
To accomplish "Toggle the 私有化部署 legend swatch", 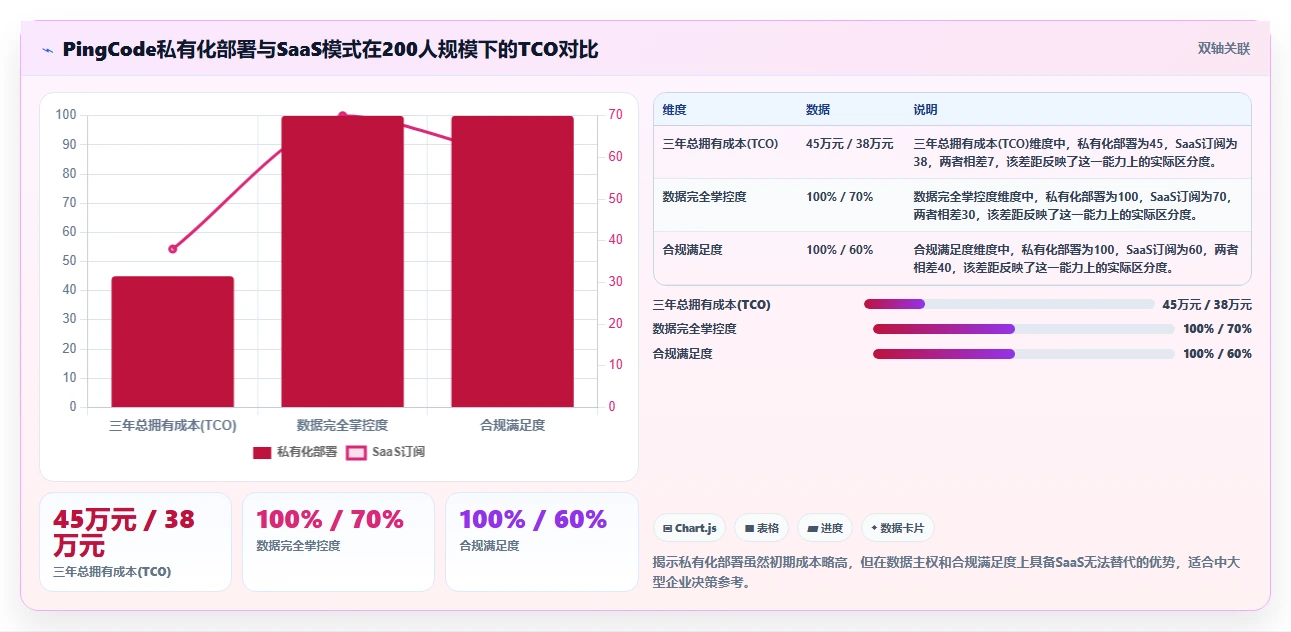I will click(x=262, y=452).
